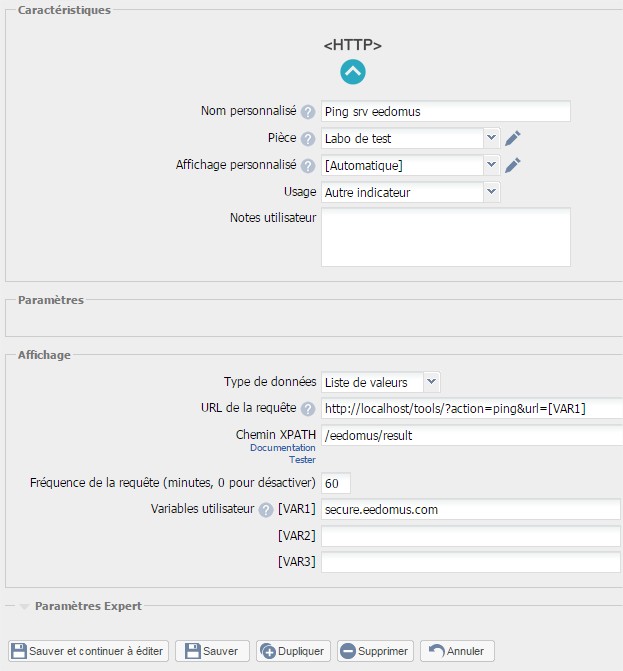Click the Tester link under Chemin XPATH
623x671 pixels.
(302, 460)
